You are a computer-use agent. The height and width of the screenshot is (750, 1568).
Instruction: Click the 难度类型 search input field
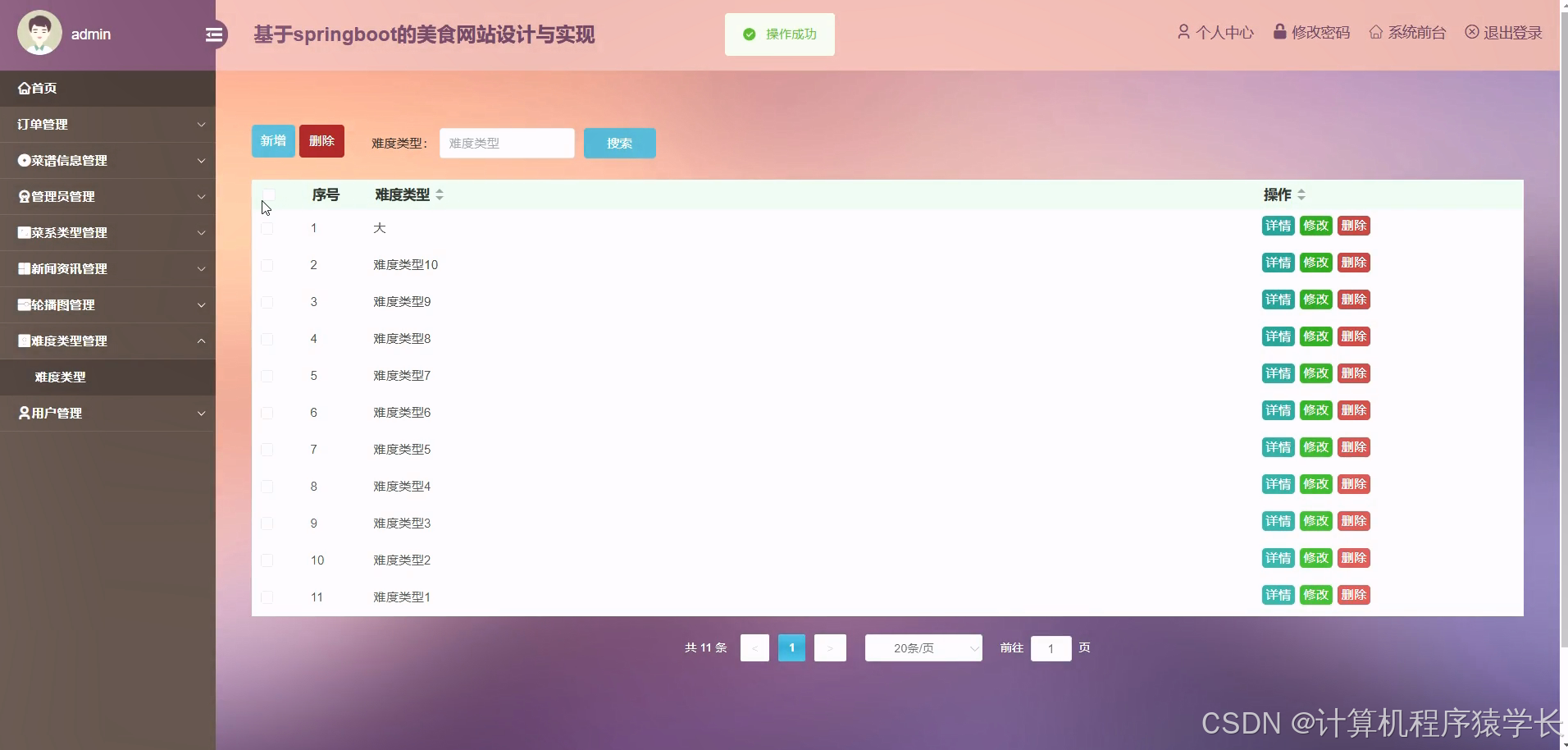click(507, 143)
